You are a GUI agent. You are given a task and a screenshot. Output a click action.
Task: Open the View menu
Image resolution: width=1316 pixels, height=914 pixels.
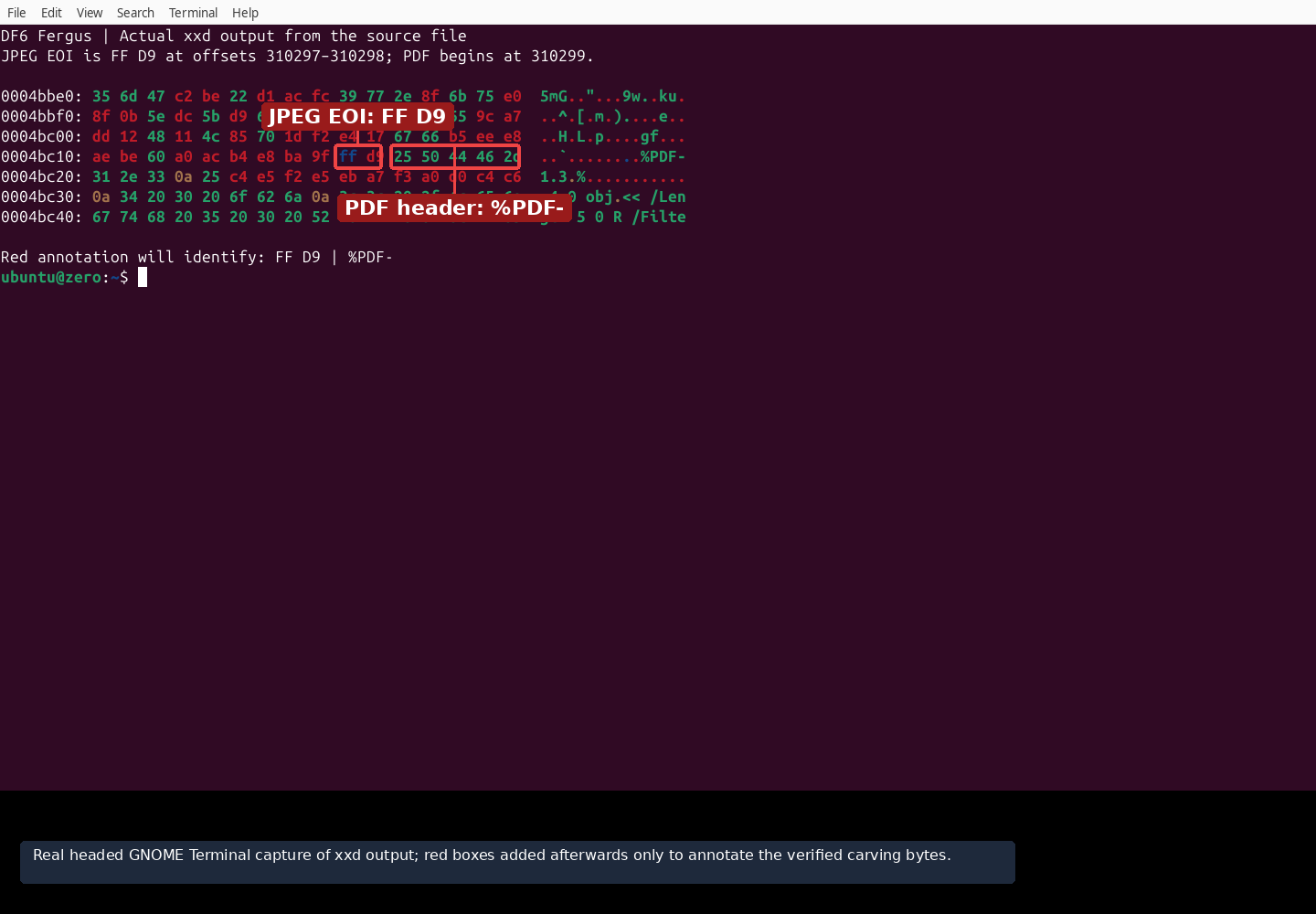[x=90, y=13]
